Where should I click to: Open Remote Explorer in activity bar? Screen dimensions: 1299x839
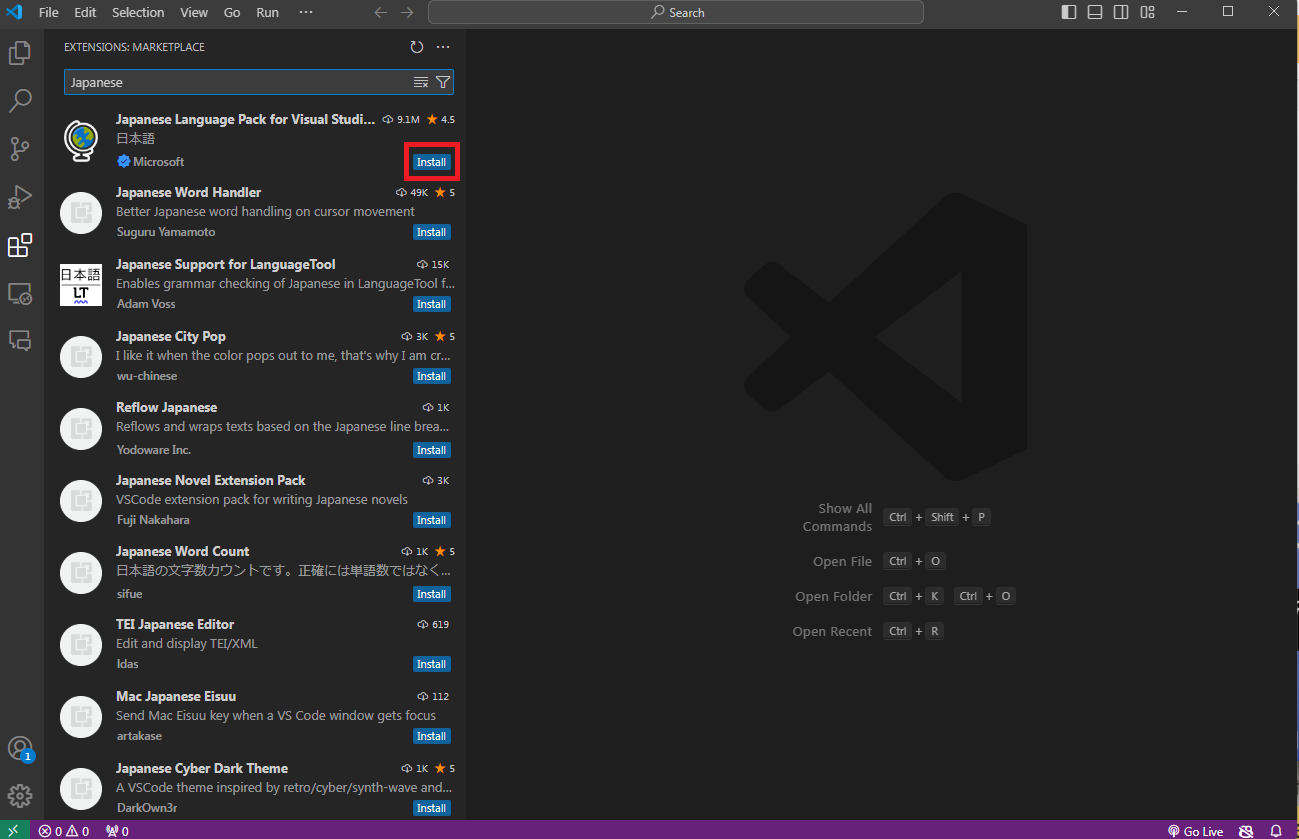point(20,293)
